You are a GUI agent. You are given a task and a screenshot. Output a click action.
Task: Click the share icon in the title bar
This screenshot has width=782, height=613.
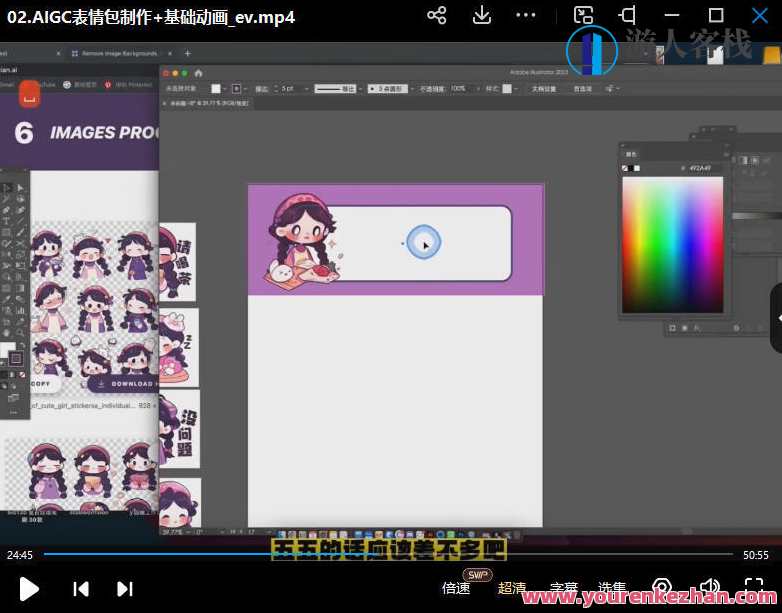436,15
